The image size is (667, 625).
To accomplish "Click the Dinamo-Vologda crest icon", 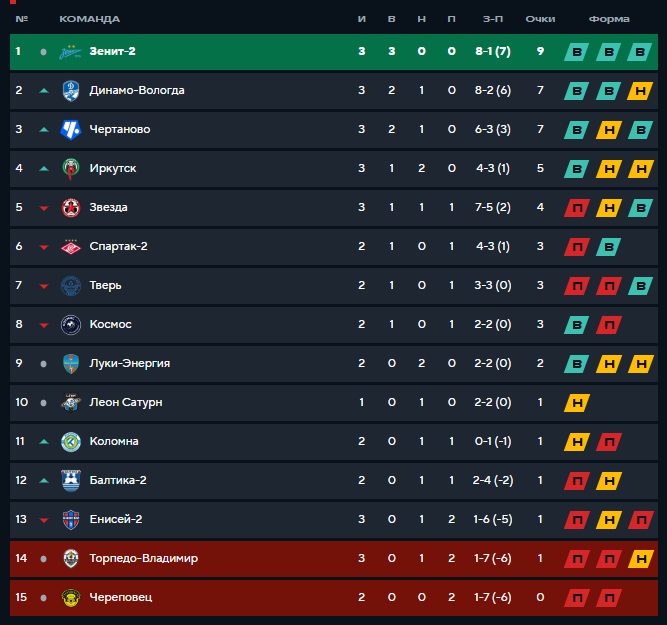I will point(71,91).
